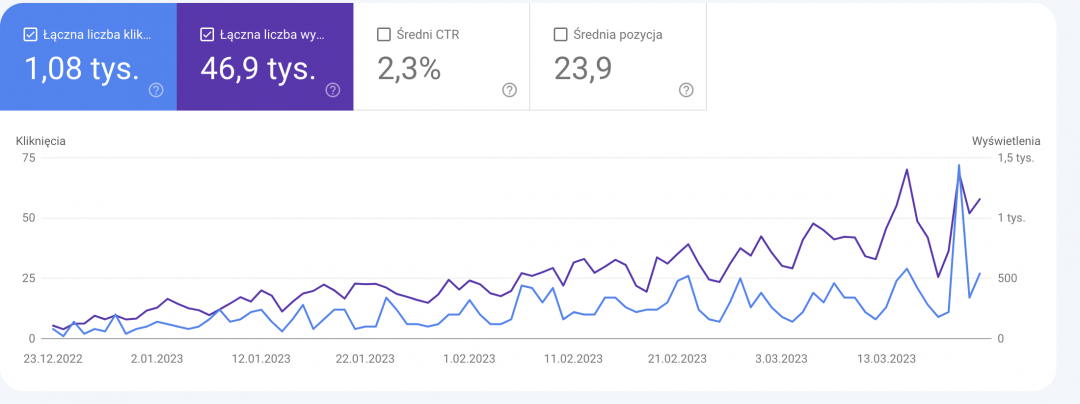Open help icon in total clicks card
Screen dimensions: 1080x404
pos(157,90)
